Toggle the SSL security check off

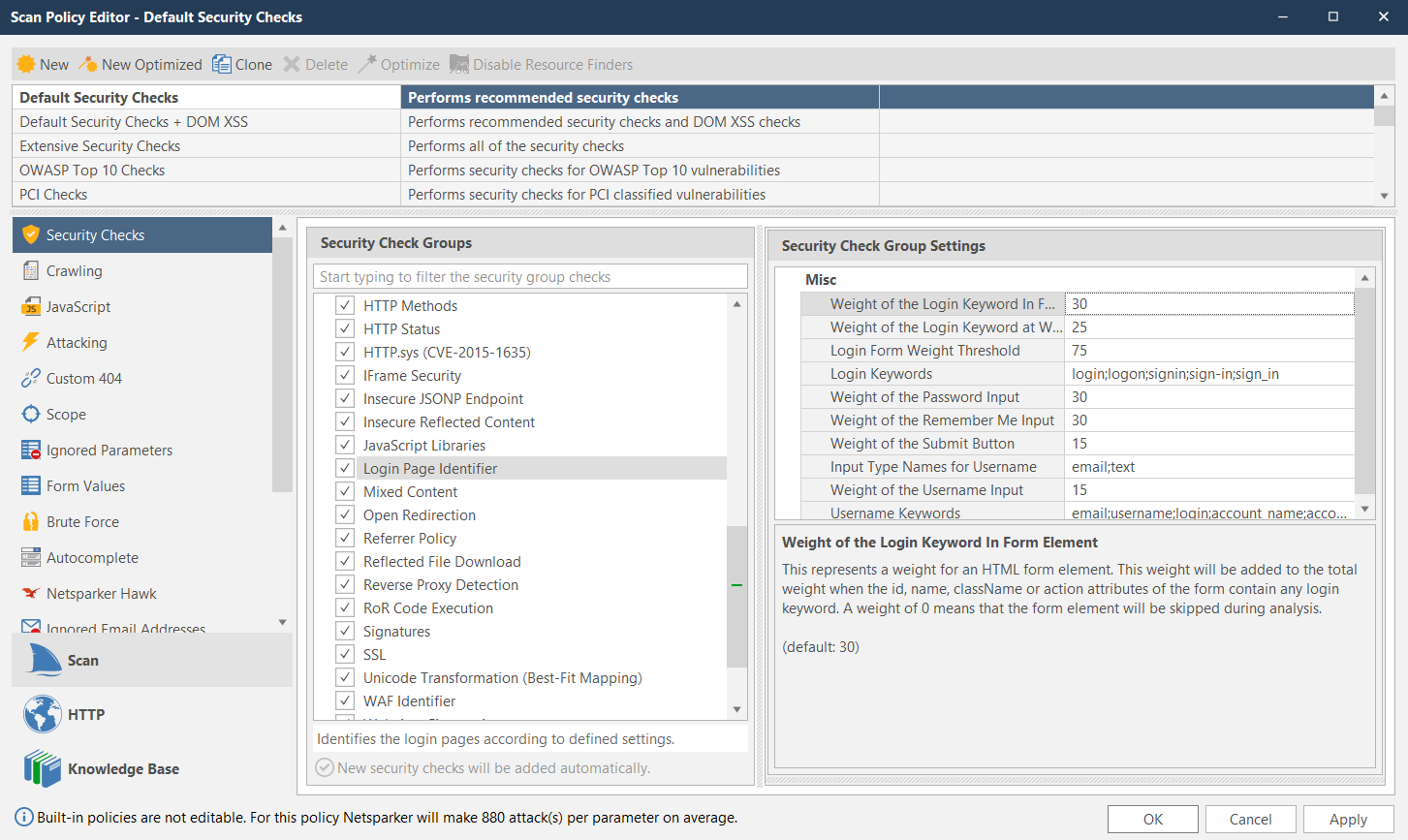pos(345,654)
